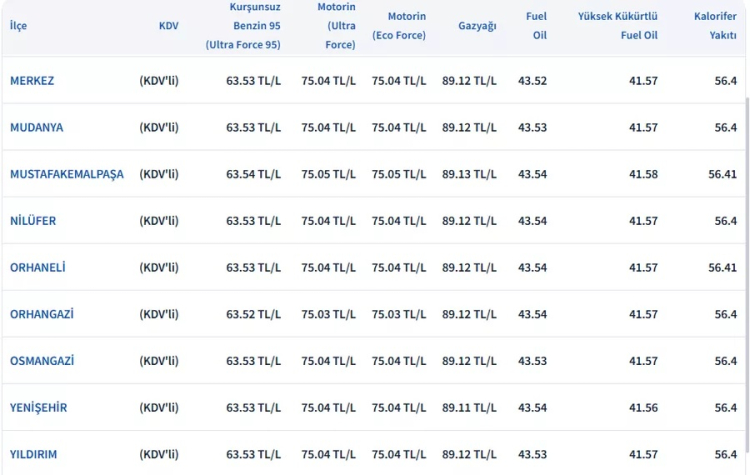Viewport: 750px width, 475px height.
Task: Select the YILDIRIM district link
Action: (34, 454)
